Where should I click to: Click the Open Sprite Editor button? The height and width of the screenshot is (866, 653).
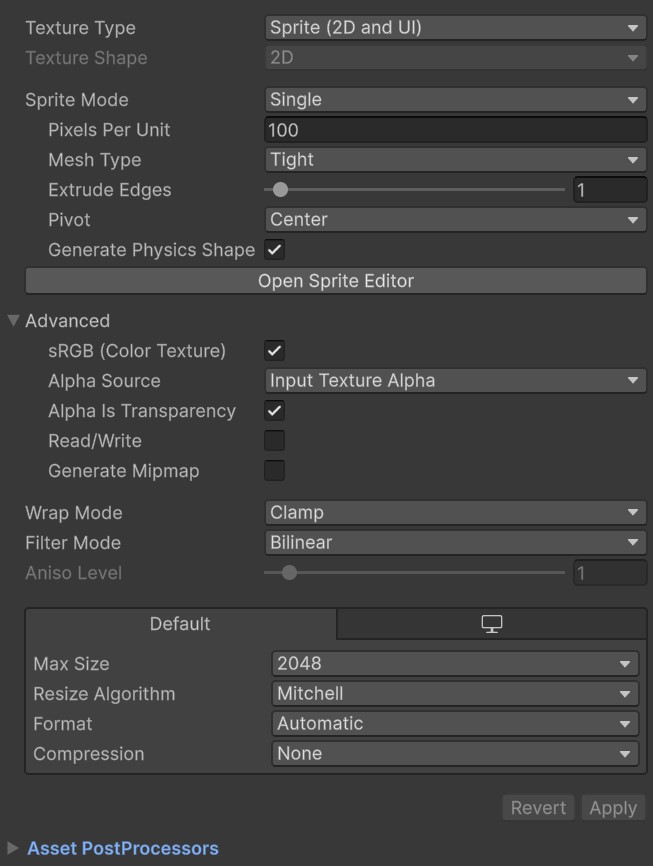pyautogui.click(x=336, y=281)
